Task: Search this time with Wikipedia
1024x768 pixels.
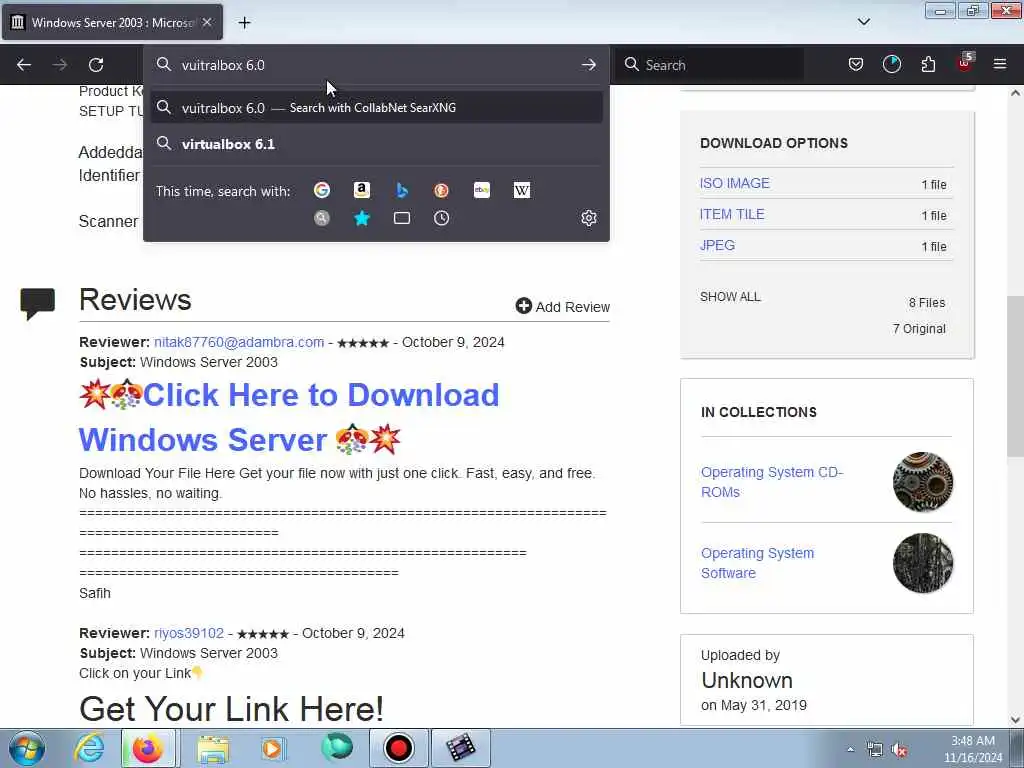Action: pyautogui.click(x=522, y=190)
